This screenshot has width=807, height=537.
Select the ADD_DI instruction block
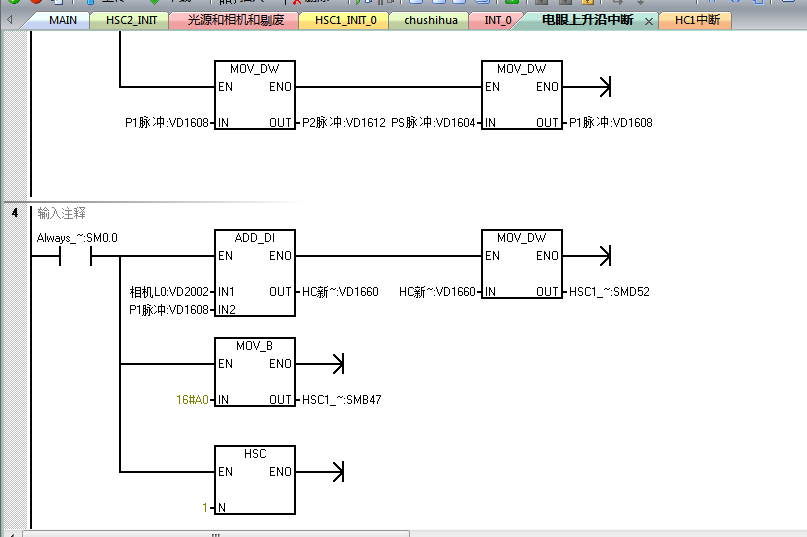coord(254,273)
